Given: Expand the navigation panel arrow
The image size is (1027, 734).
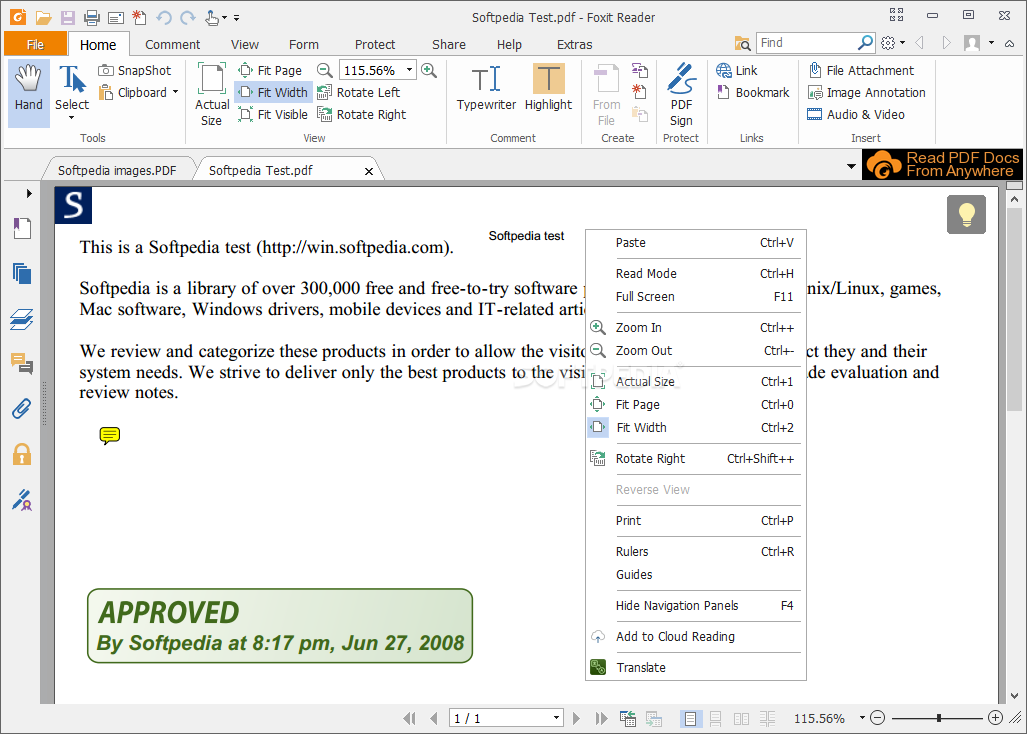Looking at the screenshot, I should [x=28, y=193].
